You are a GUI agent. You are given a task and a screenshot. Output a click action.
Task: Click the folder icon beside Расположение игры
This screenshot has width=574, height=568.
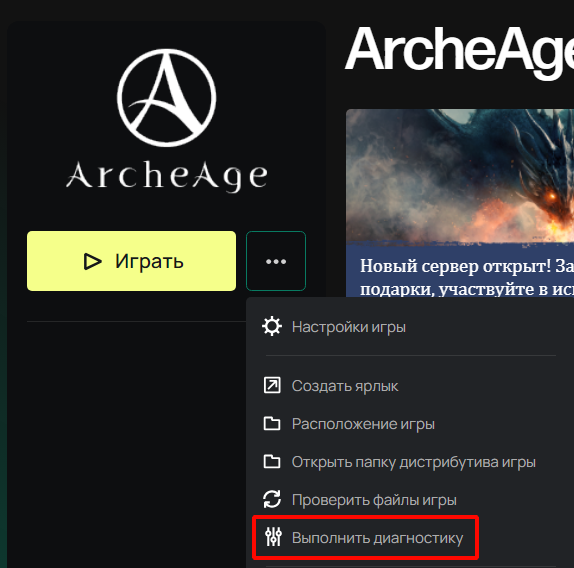point(272,423)
